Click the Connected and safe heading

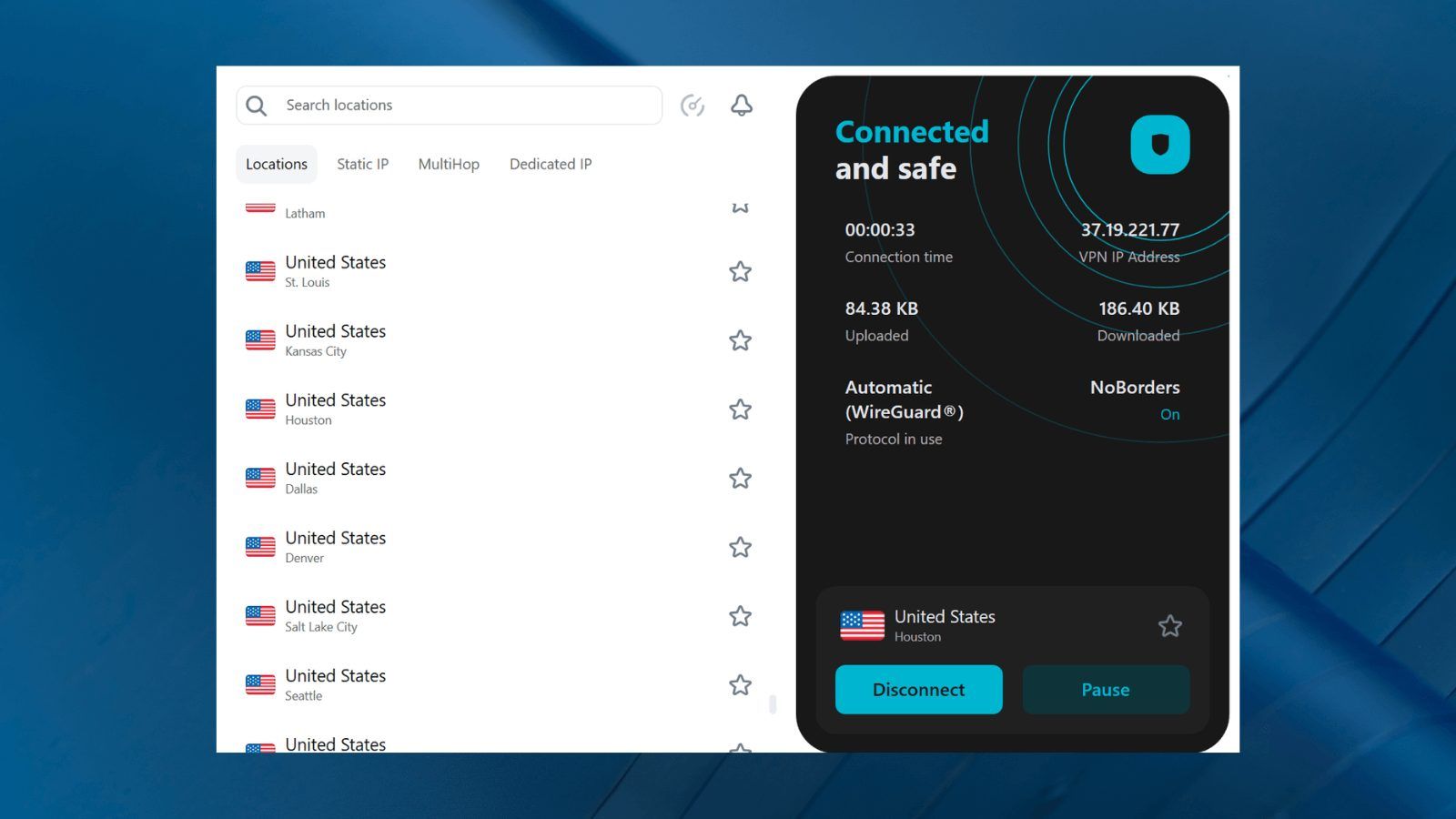coord(912,149)
